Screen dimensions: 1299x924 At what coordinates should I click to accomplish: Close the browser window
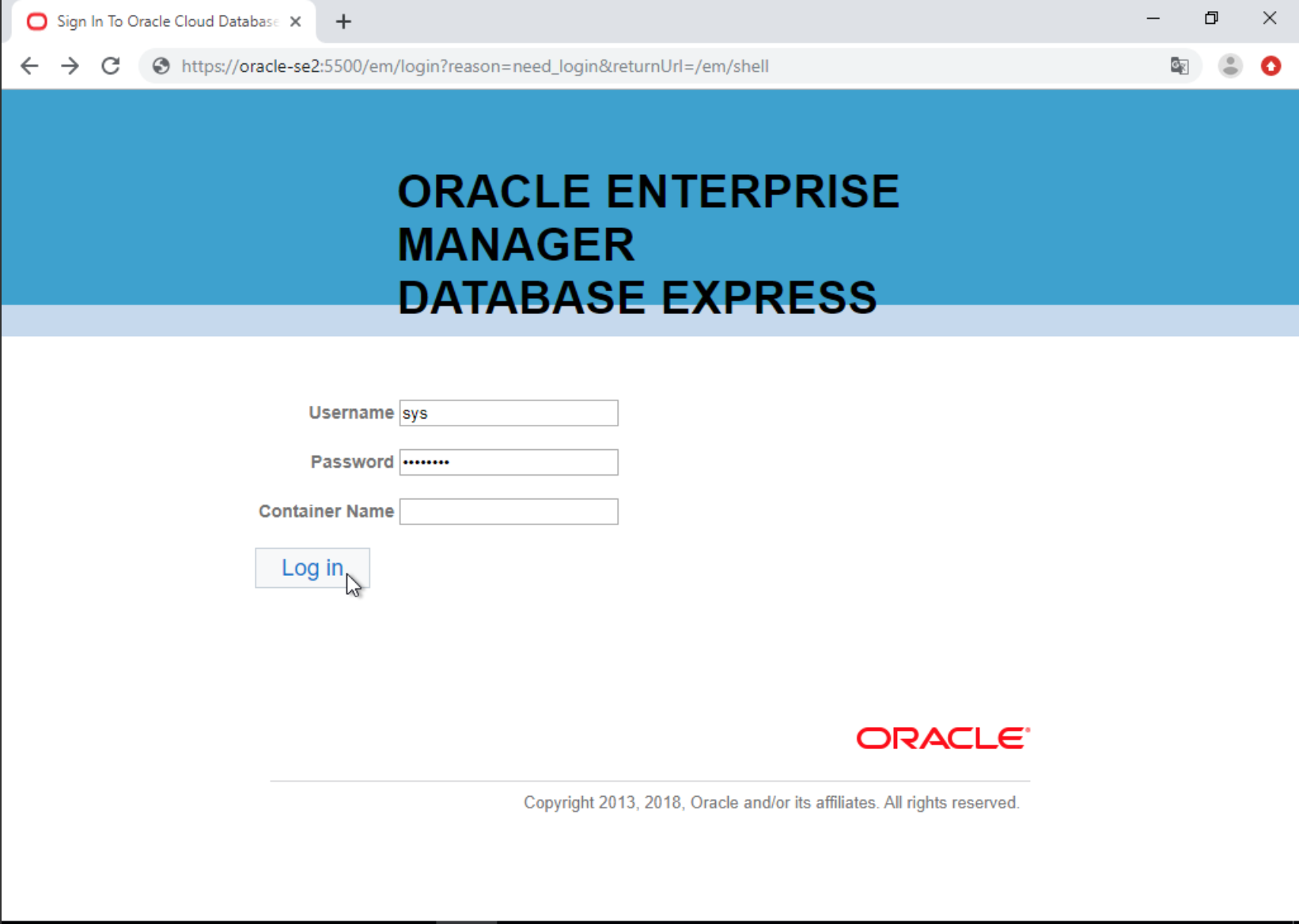click(x=1270, y=18)
